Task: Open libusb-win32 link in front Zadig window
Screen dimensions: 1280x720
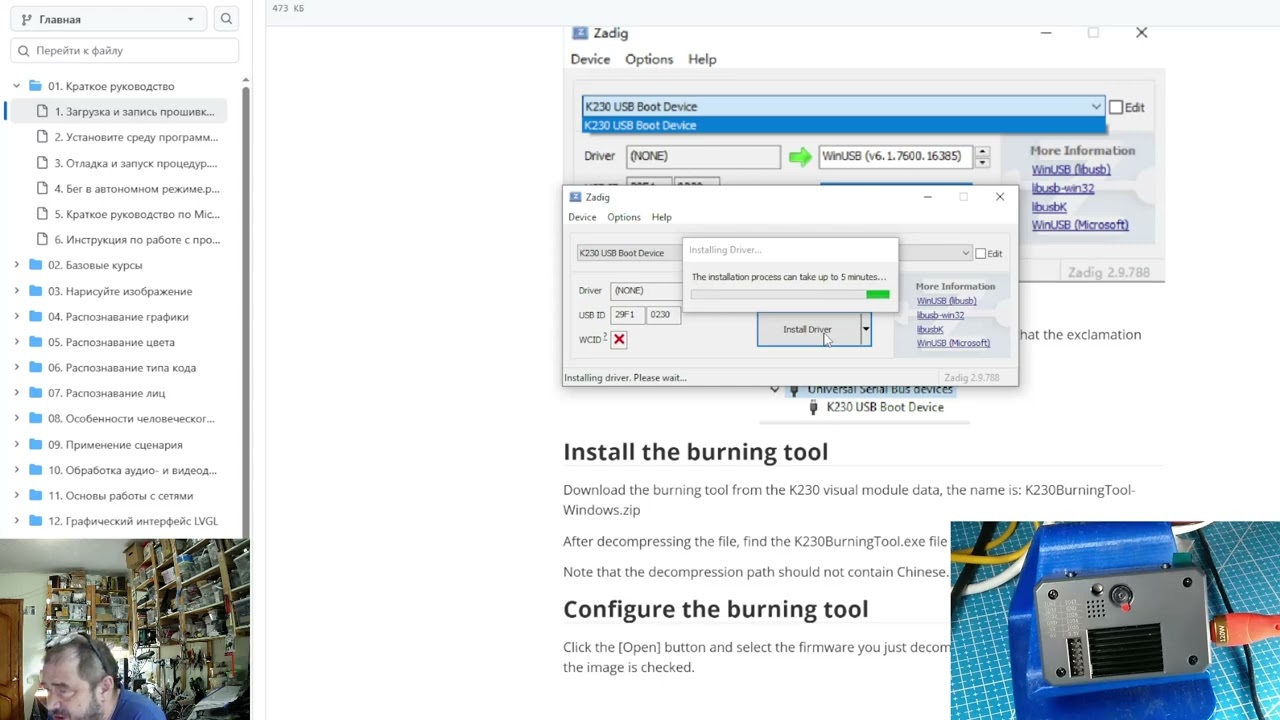Action: click(x=940, y=315)
